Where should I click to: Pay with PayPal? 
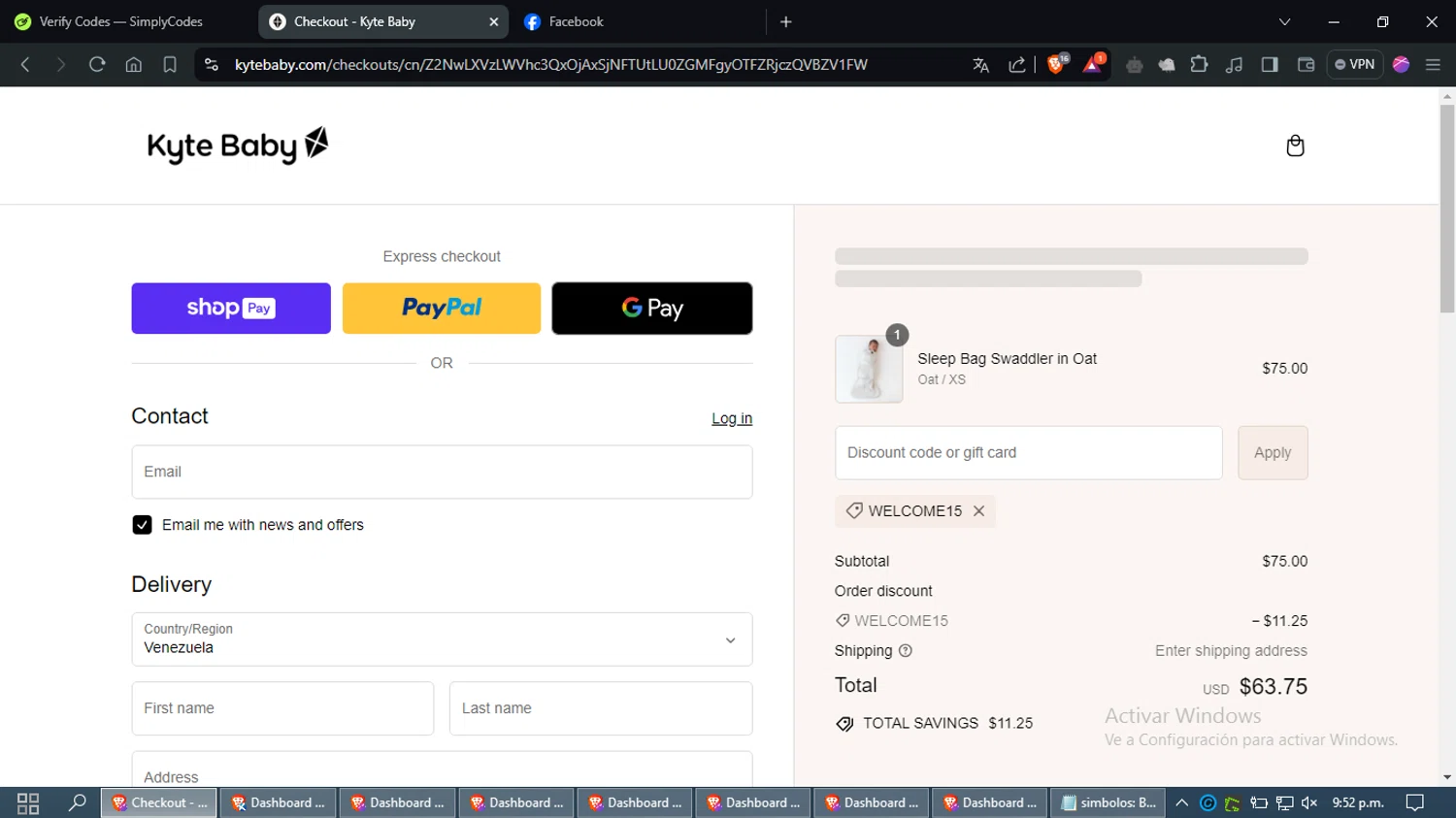pyautogui.click(x=442, y=309)
